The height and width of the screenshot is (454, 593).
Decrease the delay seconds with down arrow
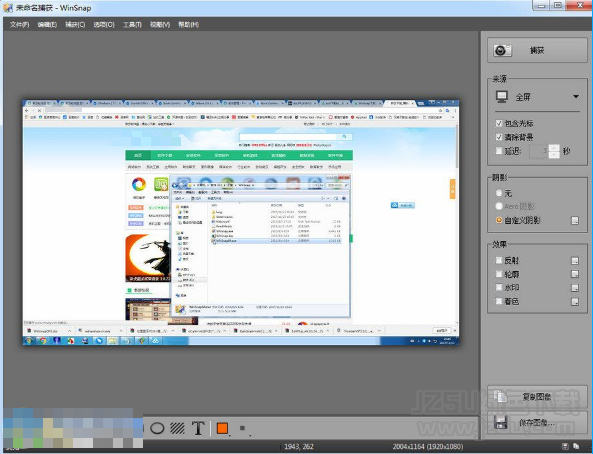tap(554, 154)
